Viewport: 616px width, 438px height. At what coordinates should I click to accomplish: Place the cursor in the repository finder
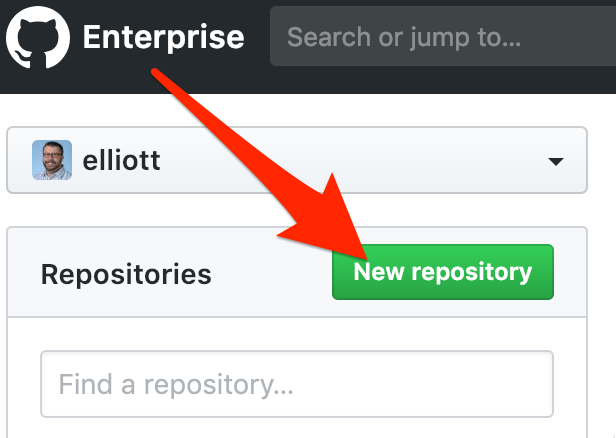point(297,384)
